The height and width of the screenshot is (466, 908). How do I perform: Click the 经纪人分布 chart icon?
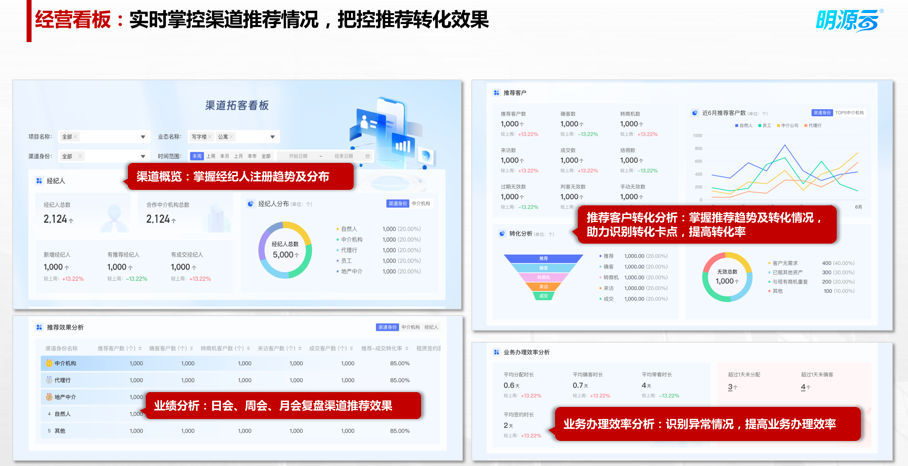[251, 204]
